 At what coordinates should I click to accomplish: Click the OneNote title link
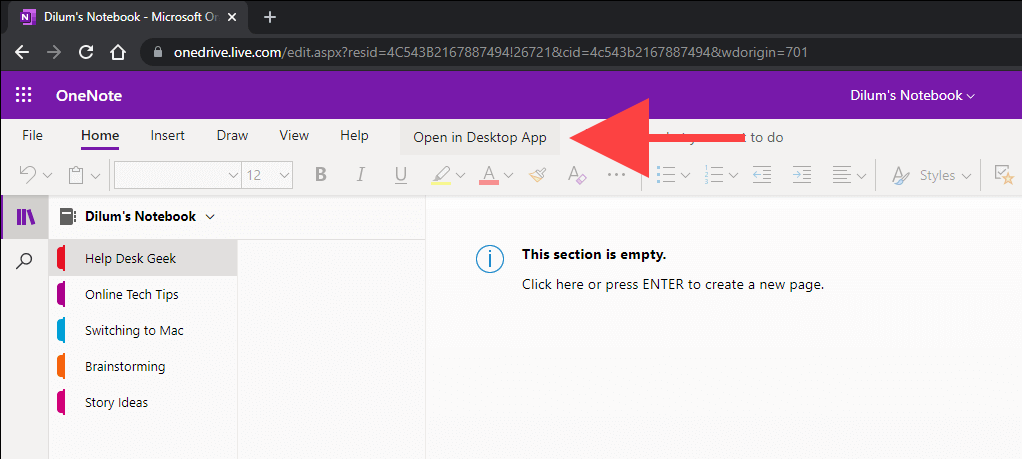[x=89, y=96]
